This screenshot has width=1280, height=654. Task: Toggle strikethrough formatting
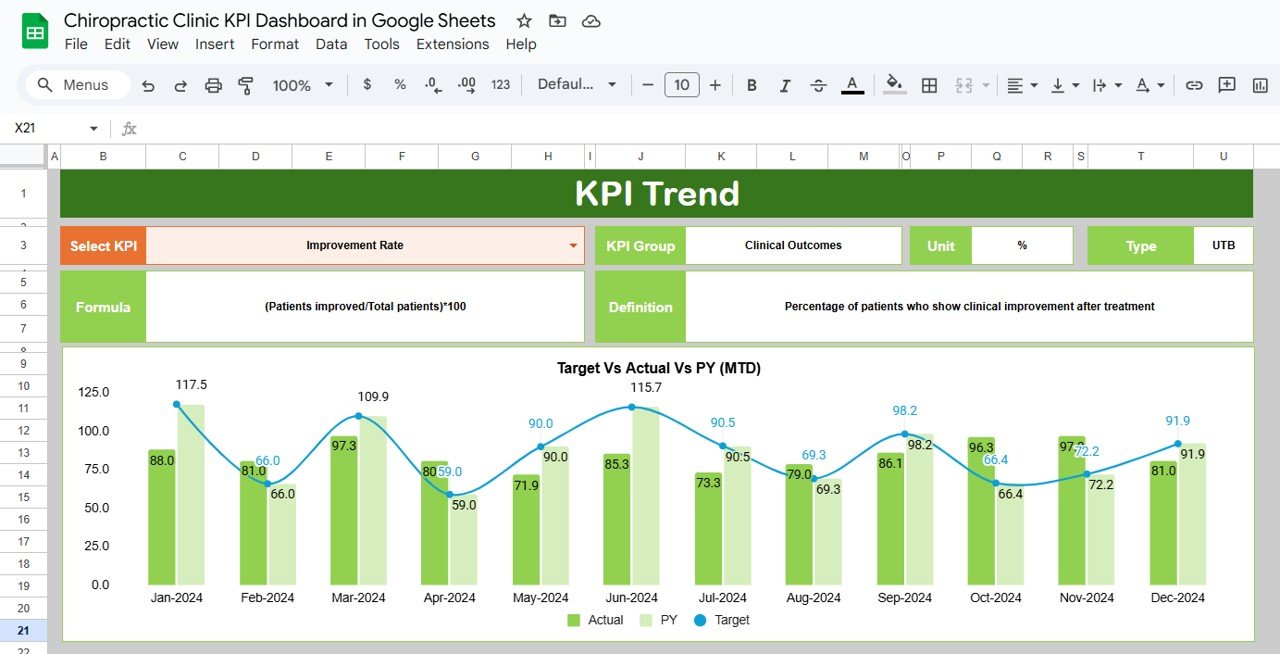[818, 86]
